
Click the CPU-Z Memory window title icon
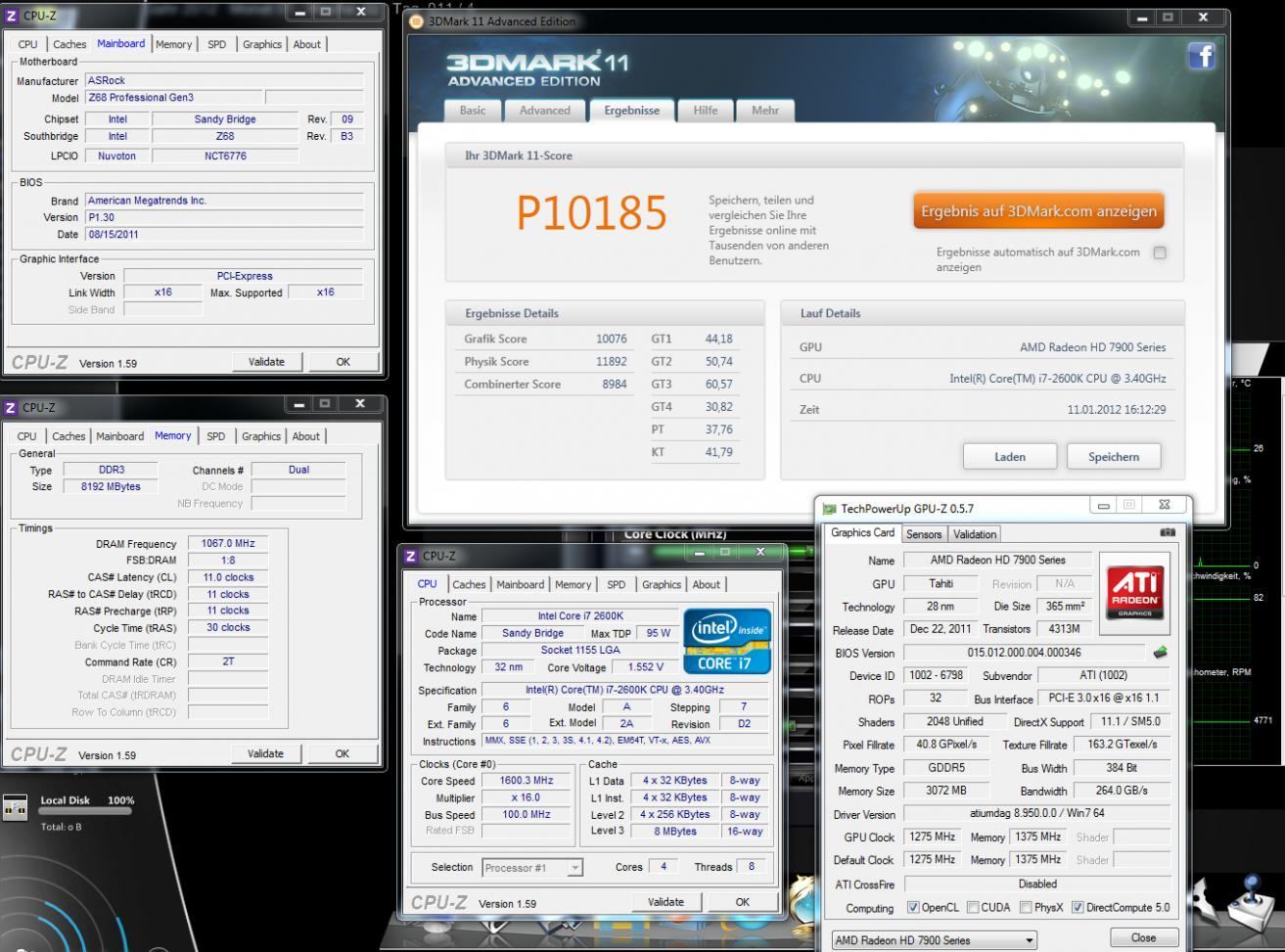click(12, 406)
